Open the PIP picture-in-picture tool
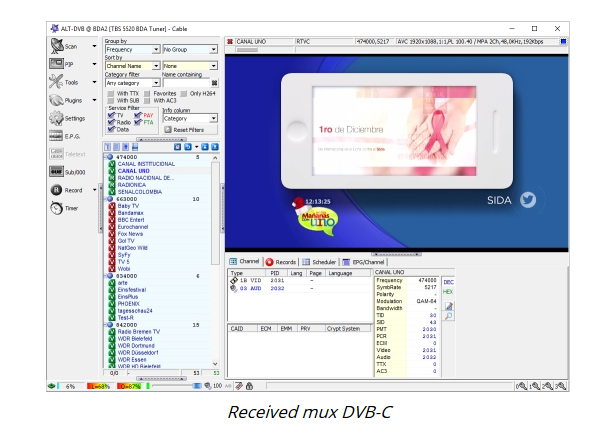 point(56,64)
